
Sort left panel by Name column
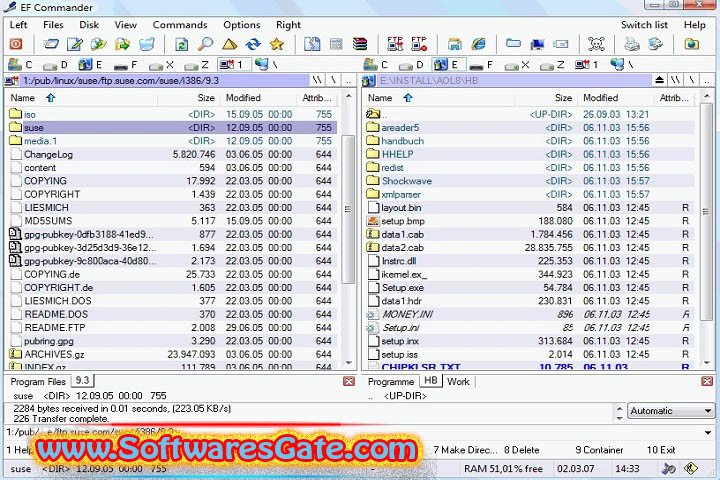pos(82,98)
